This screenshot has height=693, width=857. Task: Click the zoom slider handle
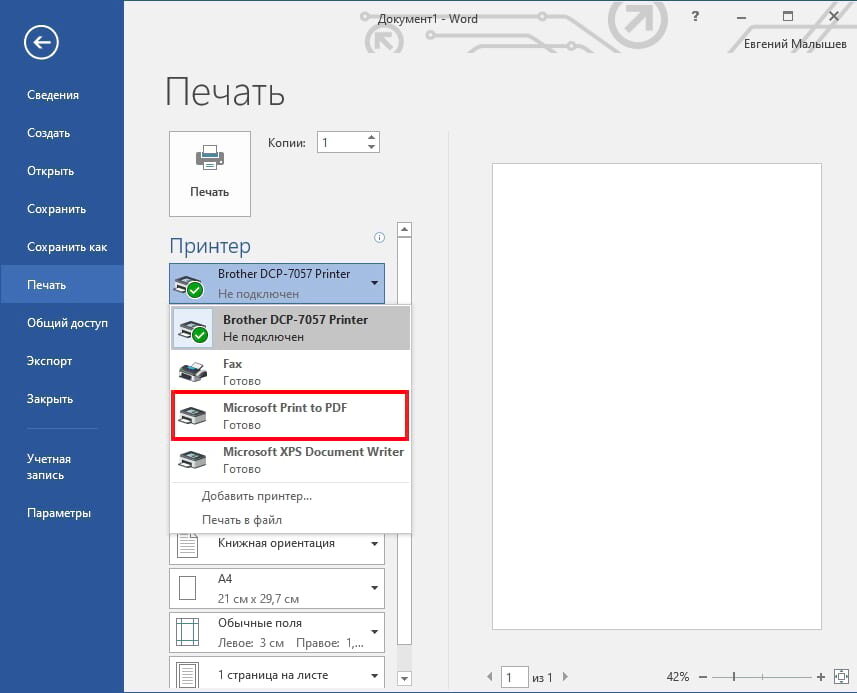734,677
